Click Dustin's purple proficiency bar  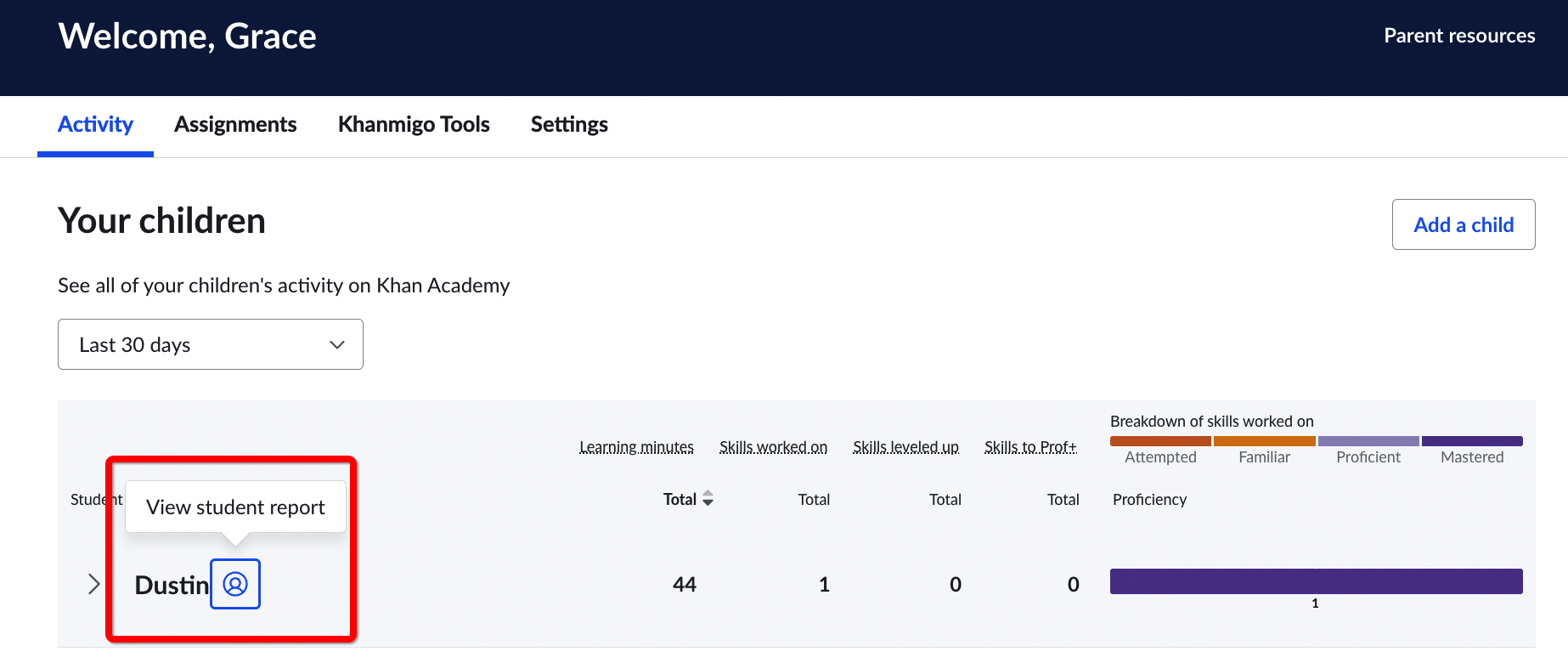(x=1317, y=581)
